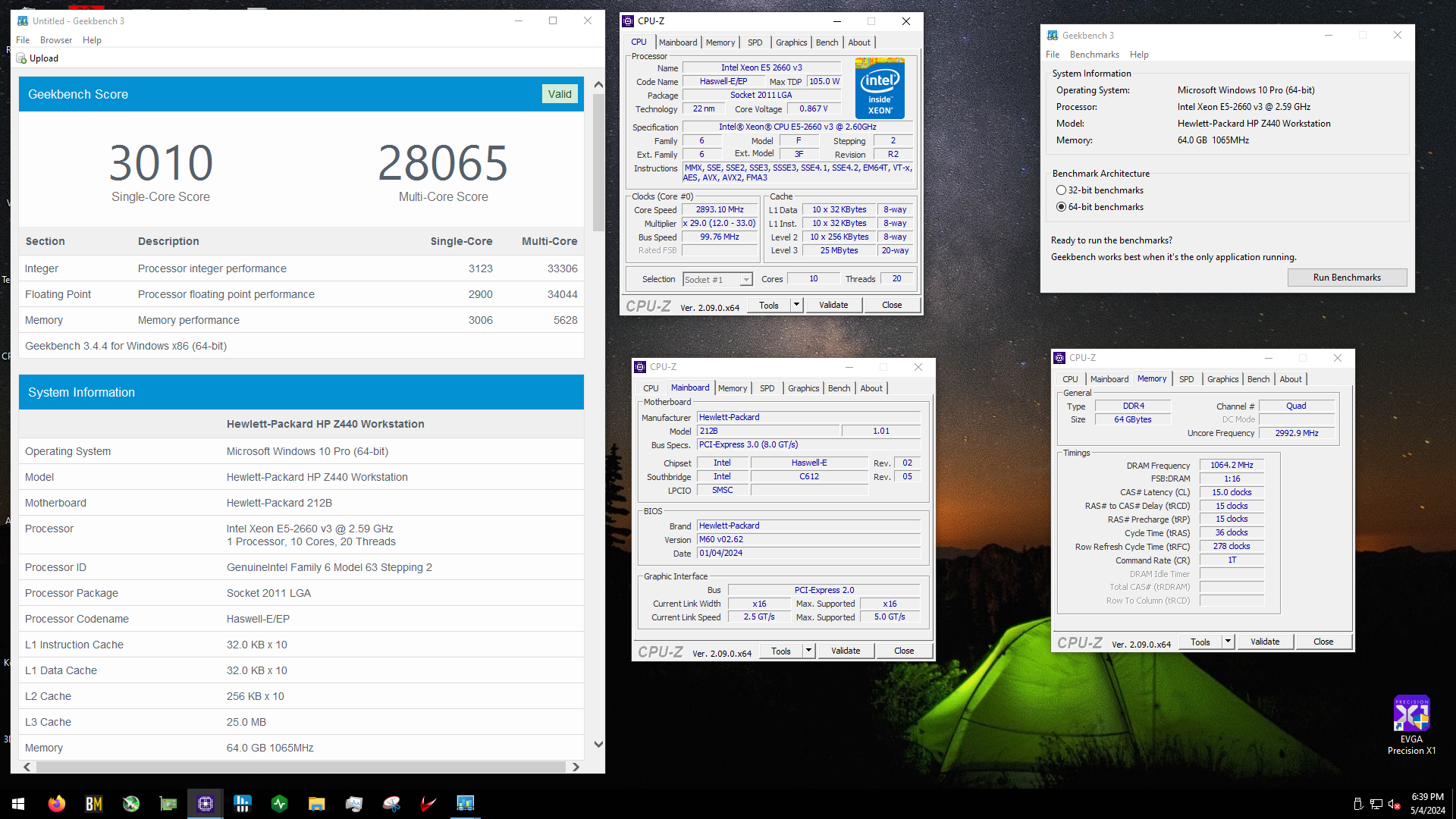
Task: Open File menu in Untitled Geekbench window
Action: 23,40
